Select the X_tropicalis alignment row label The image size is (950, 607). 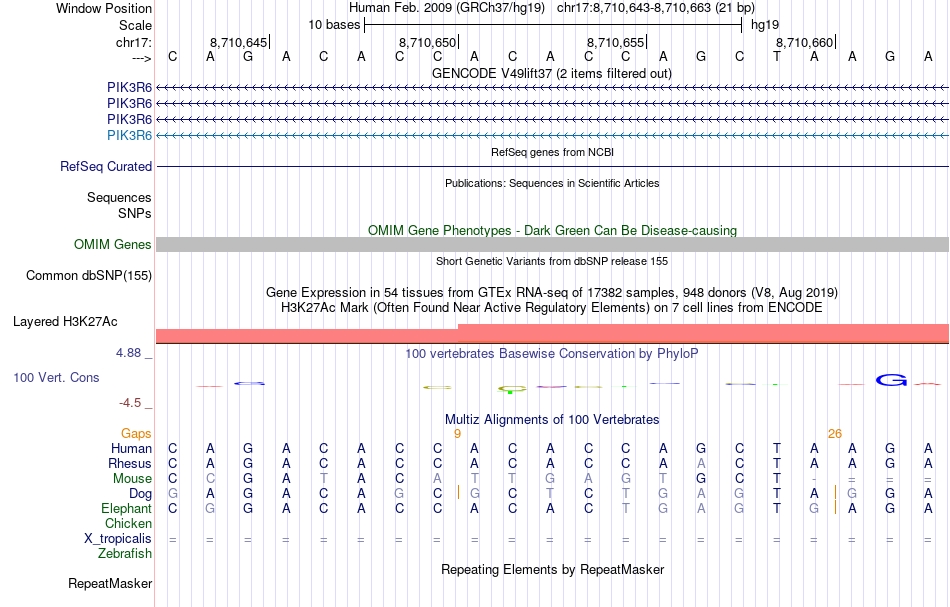(118, 539)
